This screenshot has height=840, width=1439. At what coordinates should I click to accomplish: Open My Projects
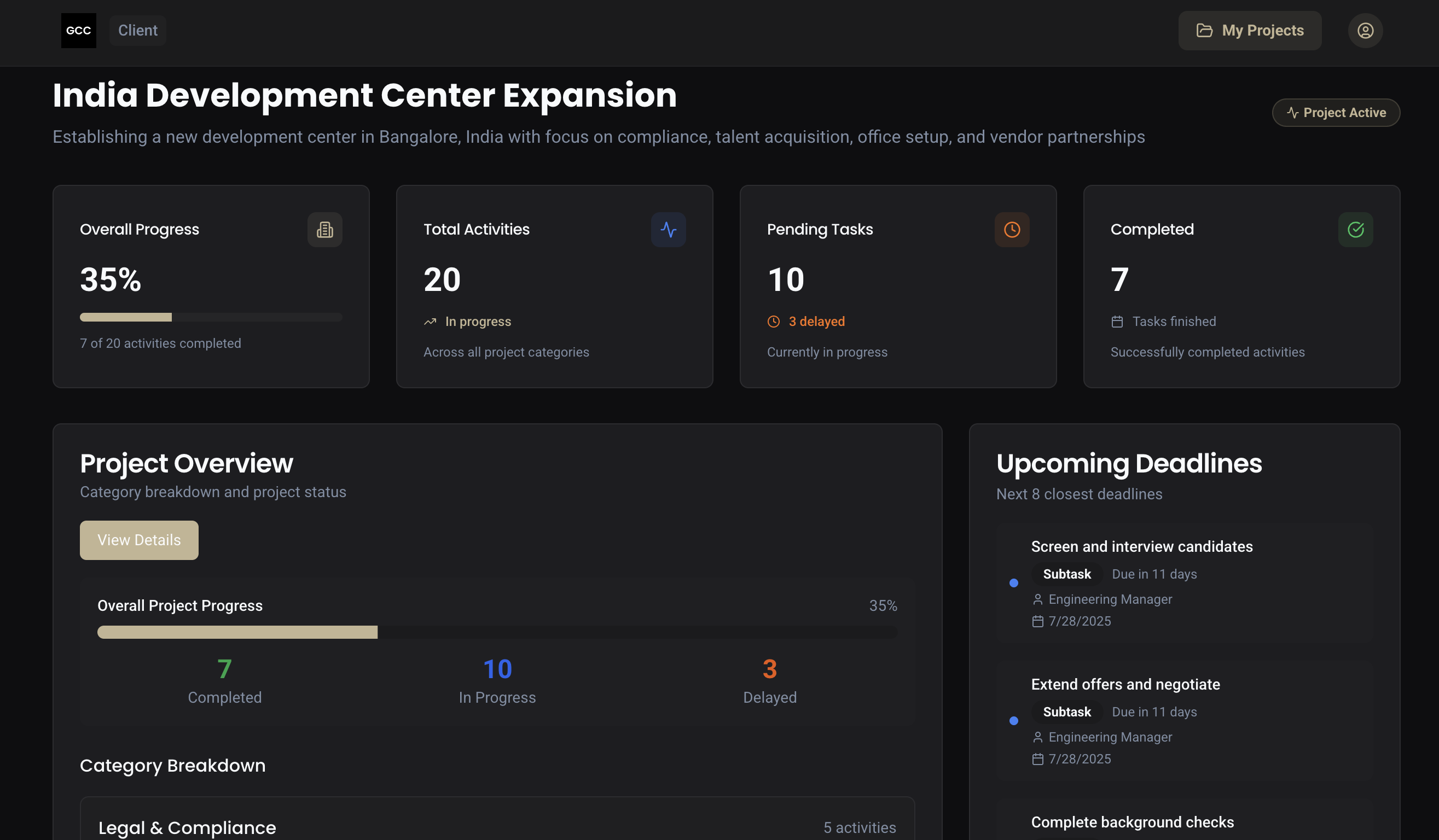point(1250,30)
